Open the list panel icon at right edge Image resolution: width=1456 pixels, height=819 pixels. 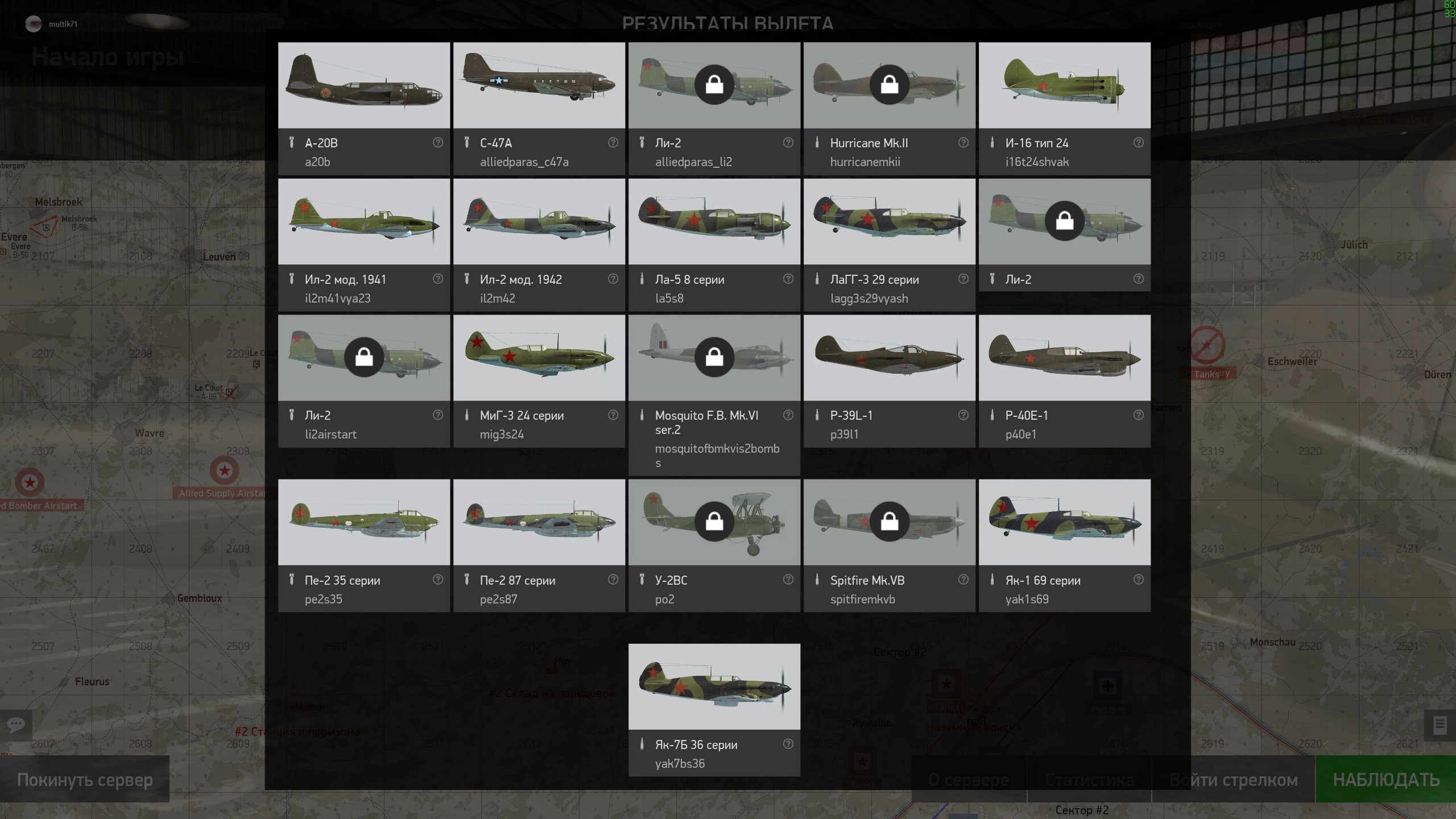[1440, 725]
